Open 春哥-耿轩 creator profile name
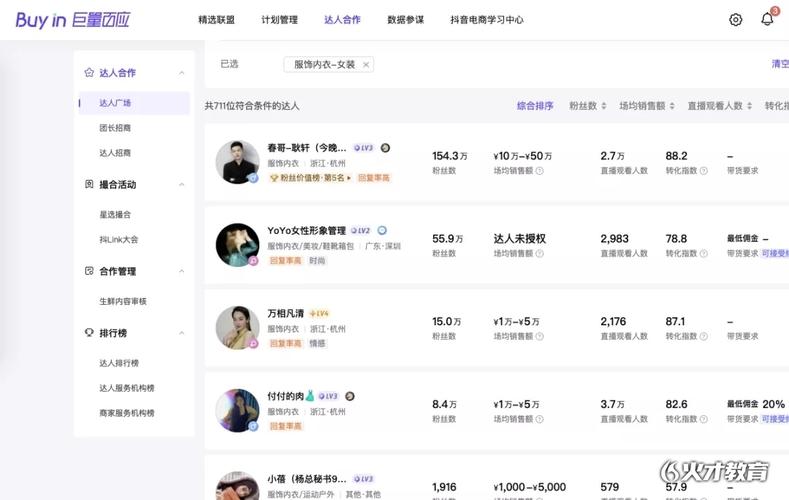The height and width of the screenshot is (500, 789). [307, 148]
